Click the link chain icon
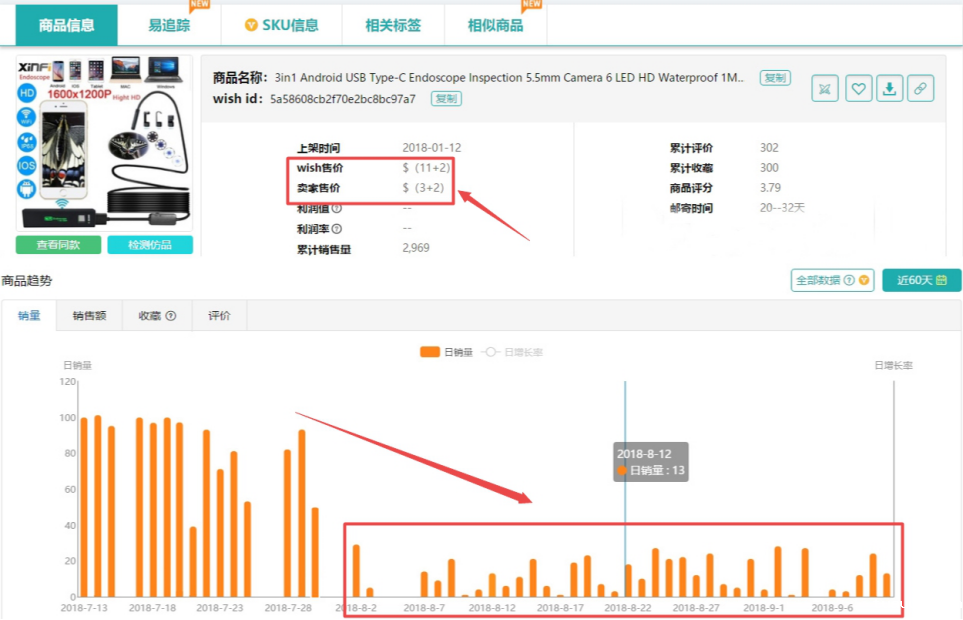The width and height of the screenshot is (963, 620). pyautogui.click(x=920, y=89)
